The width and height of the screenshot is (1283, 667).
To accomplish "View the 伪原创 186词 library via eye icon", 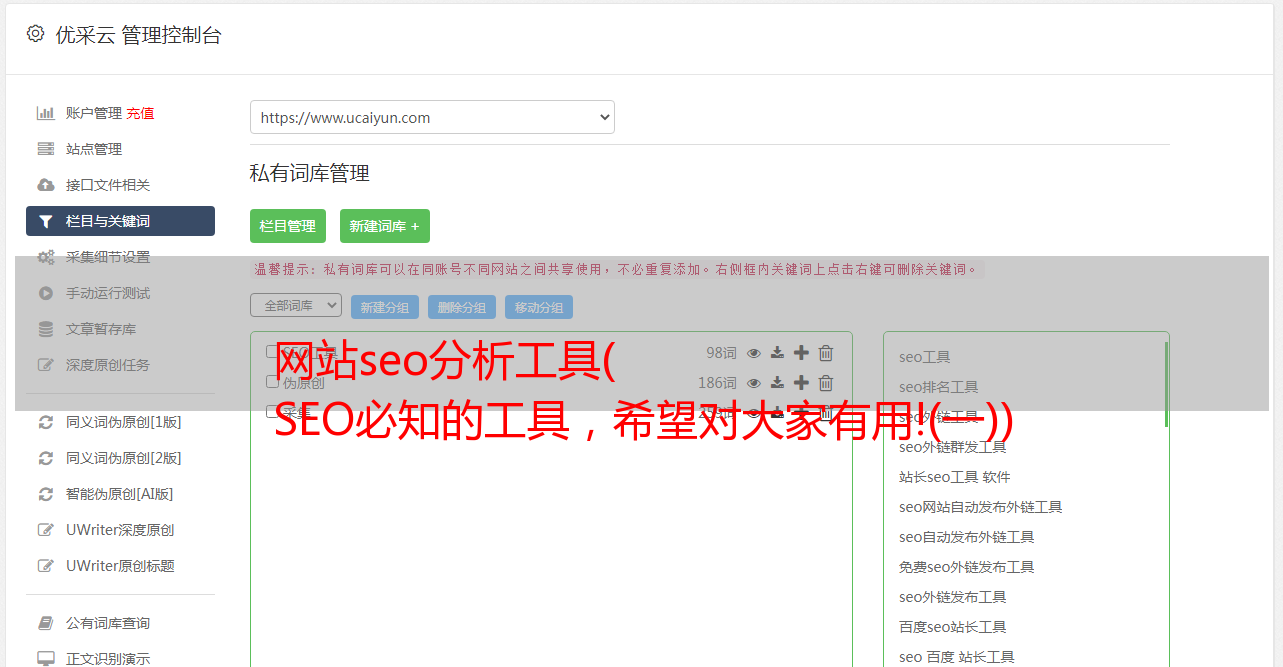I will [x=754, y=383].
